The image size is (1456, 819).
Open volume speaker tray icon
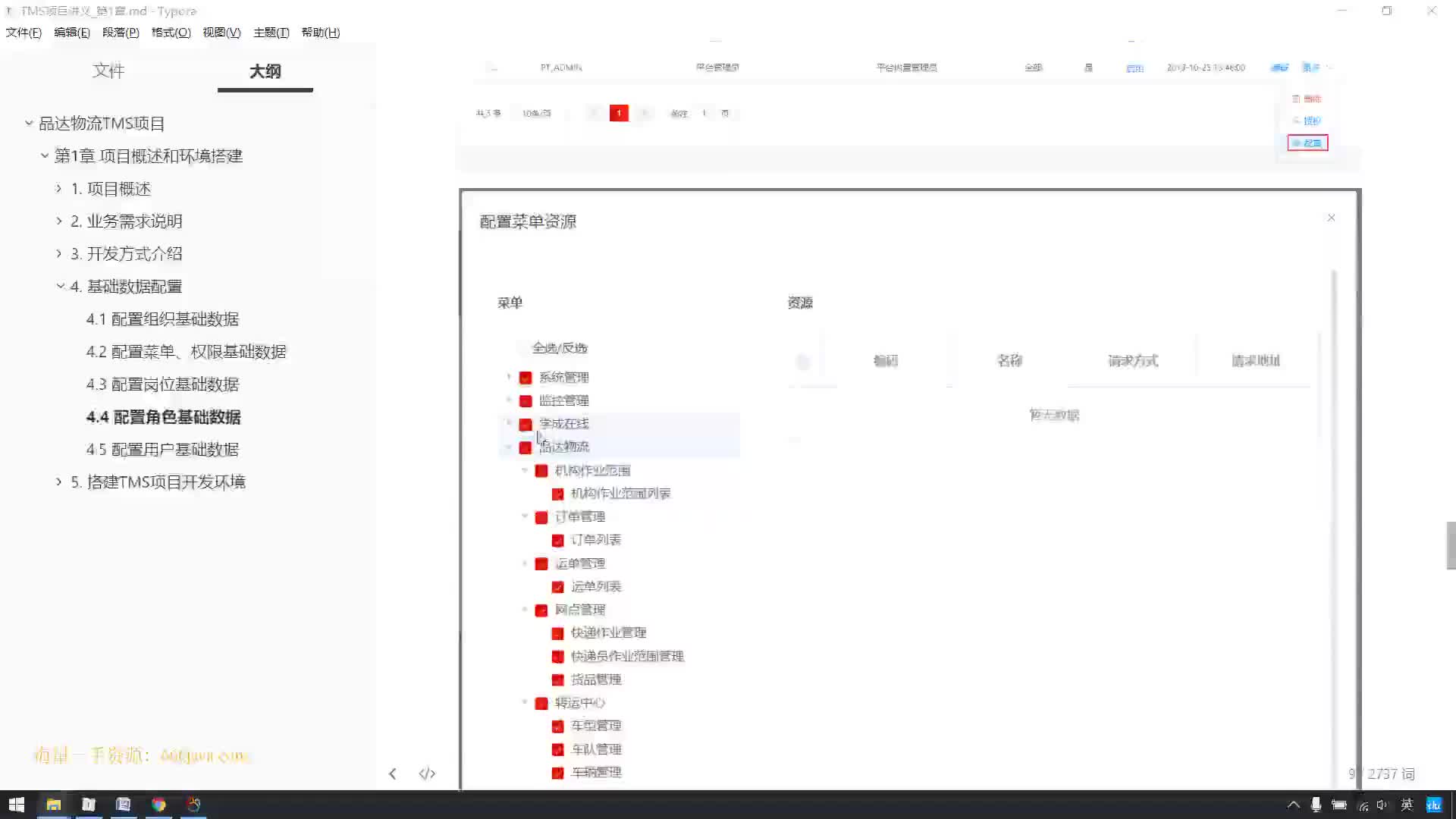(x=1382, y=805)
